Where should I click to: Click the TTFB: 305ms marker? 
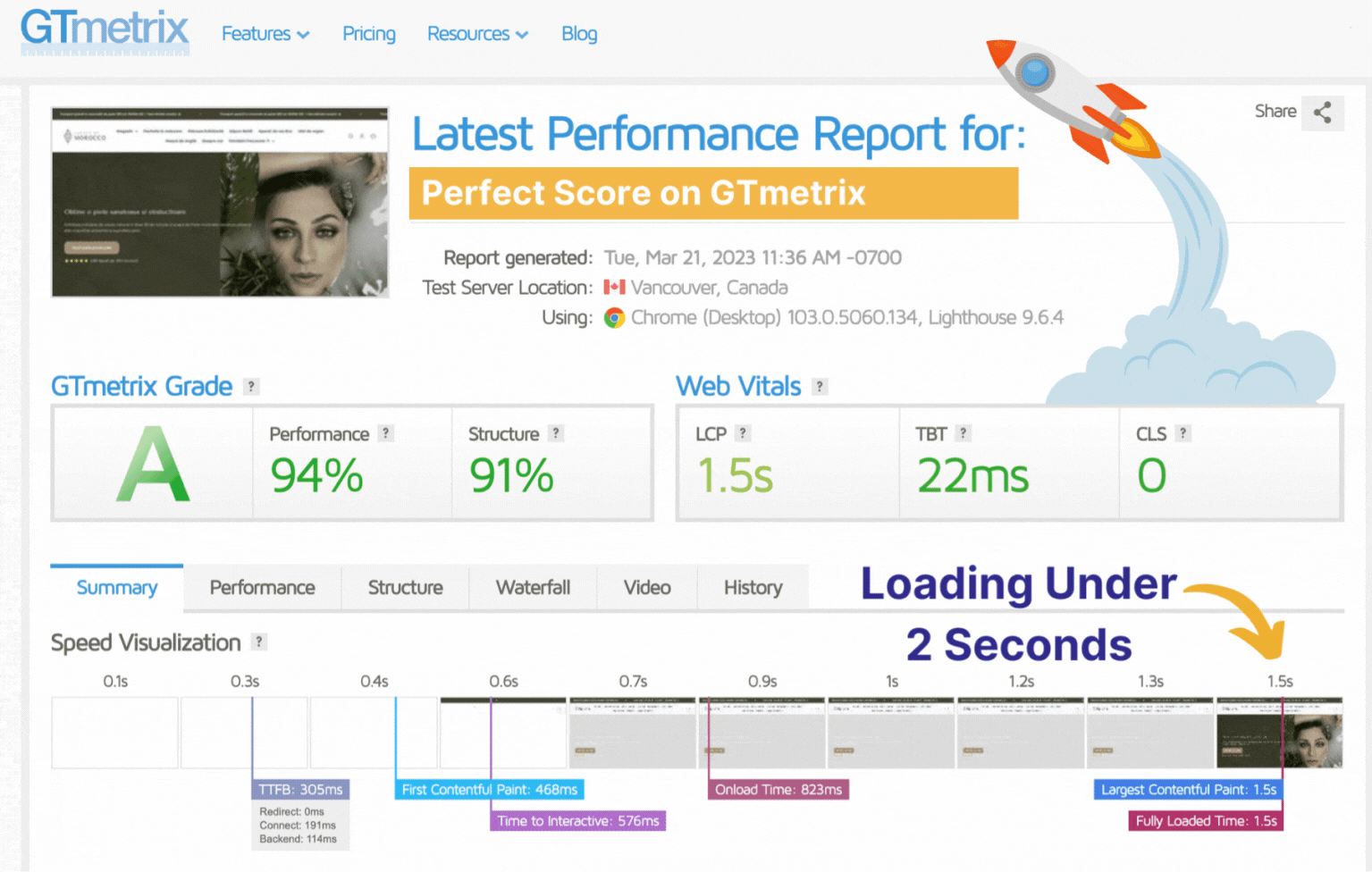click(300, 790)
